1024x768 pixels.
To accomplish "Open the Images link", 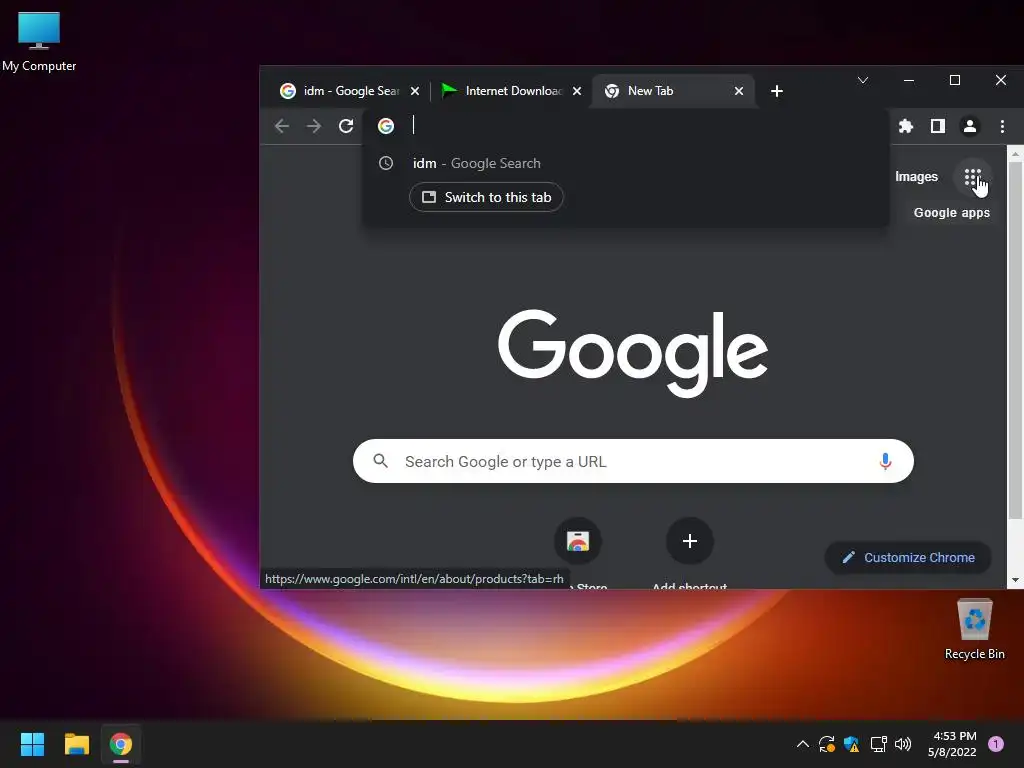I will (x=916, y=177).
